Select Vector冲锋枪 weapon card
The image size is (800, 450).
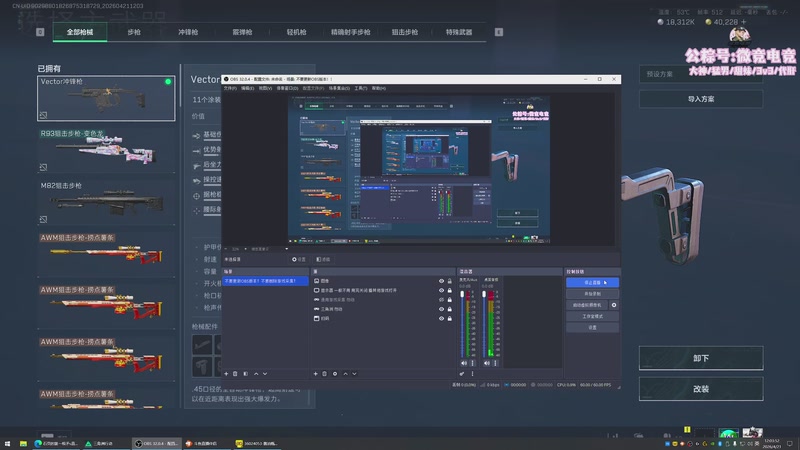click(106, 98)
